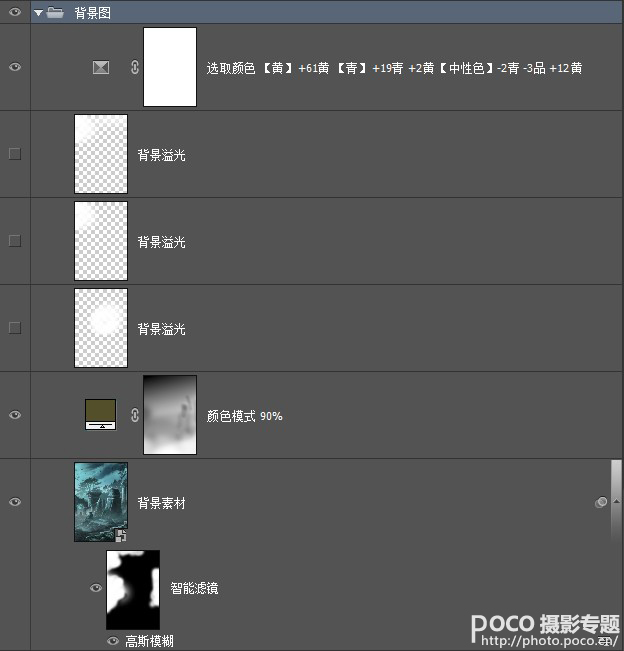Click the lowest 背景溢光 layer name

coord(162,329)
